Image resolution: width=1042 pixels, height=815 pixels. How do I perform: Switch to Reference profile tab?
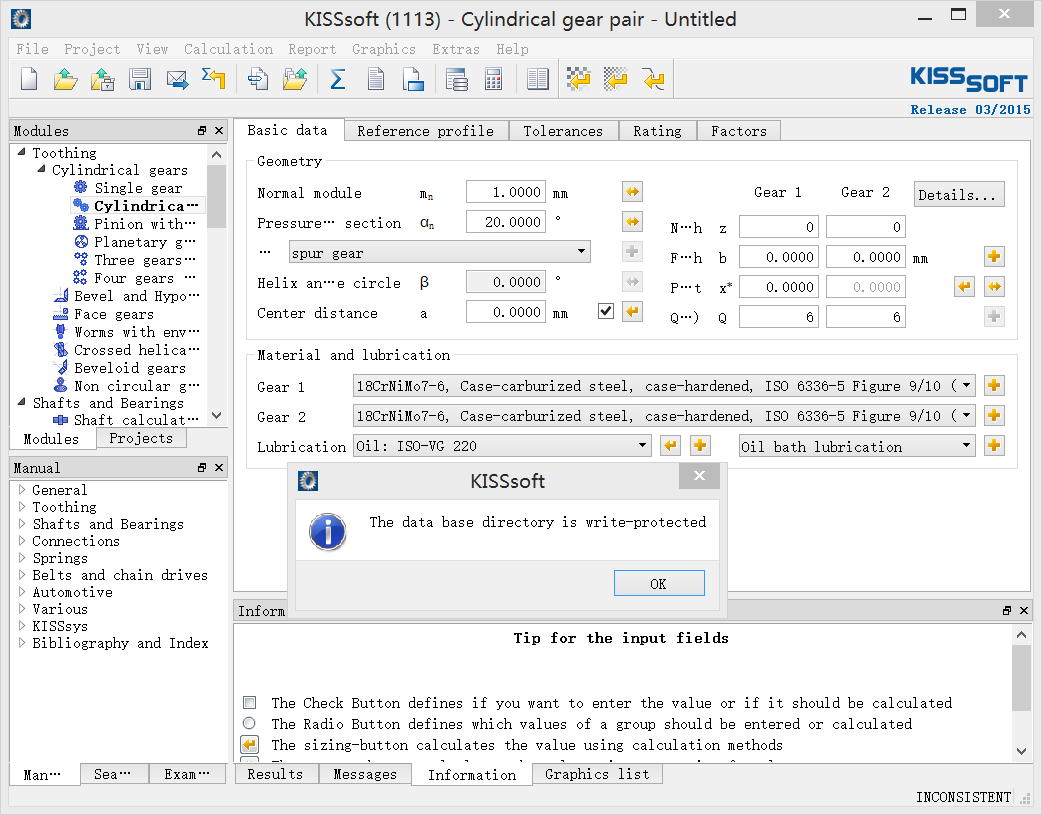pos(425,131)
